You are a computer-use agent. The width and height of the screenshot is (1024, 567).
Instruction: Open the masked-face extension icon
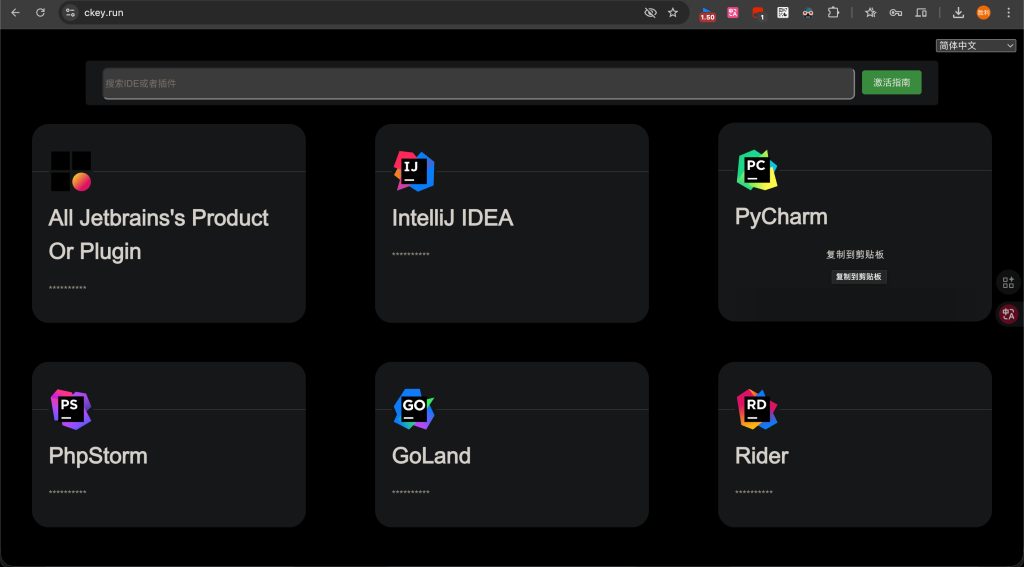(808, 12)
